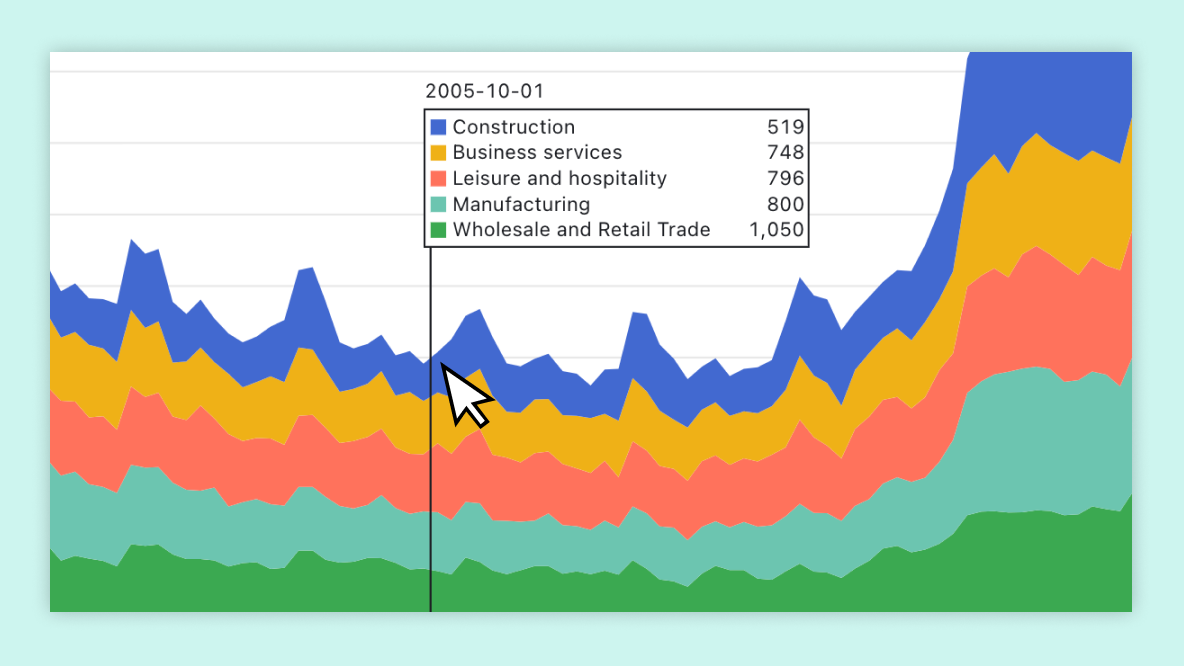Click the red Leisure and hospitality legend swatch
This screenshot has height=666, width=1184.
coord(437,178)
